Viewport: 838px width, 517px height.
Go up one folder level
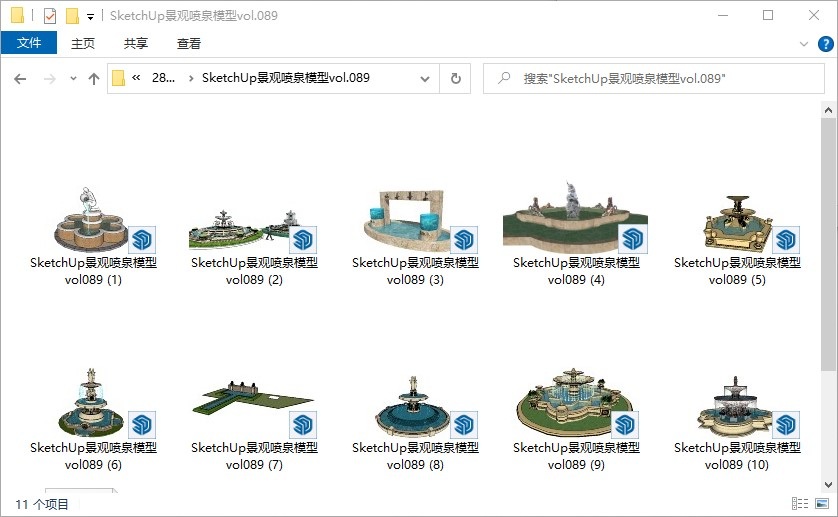tap(94, 79)
